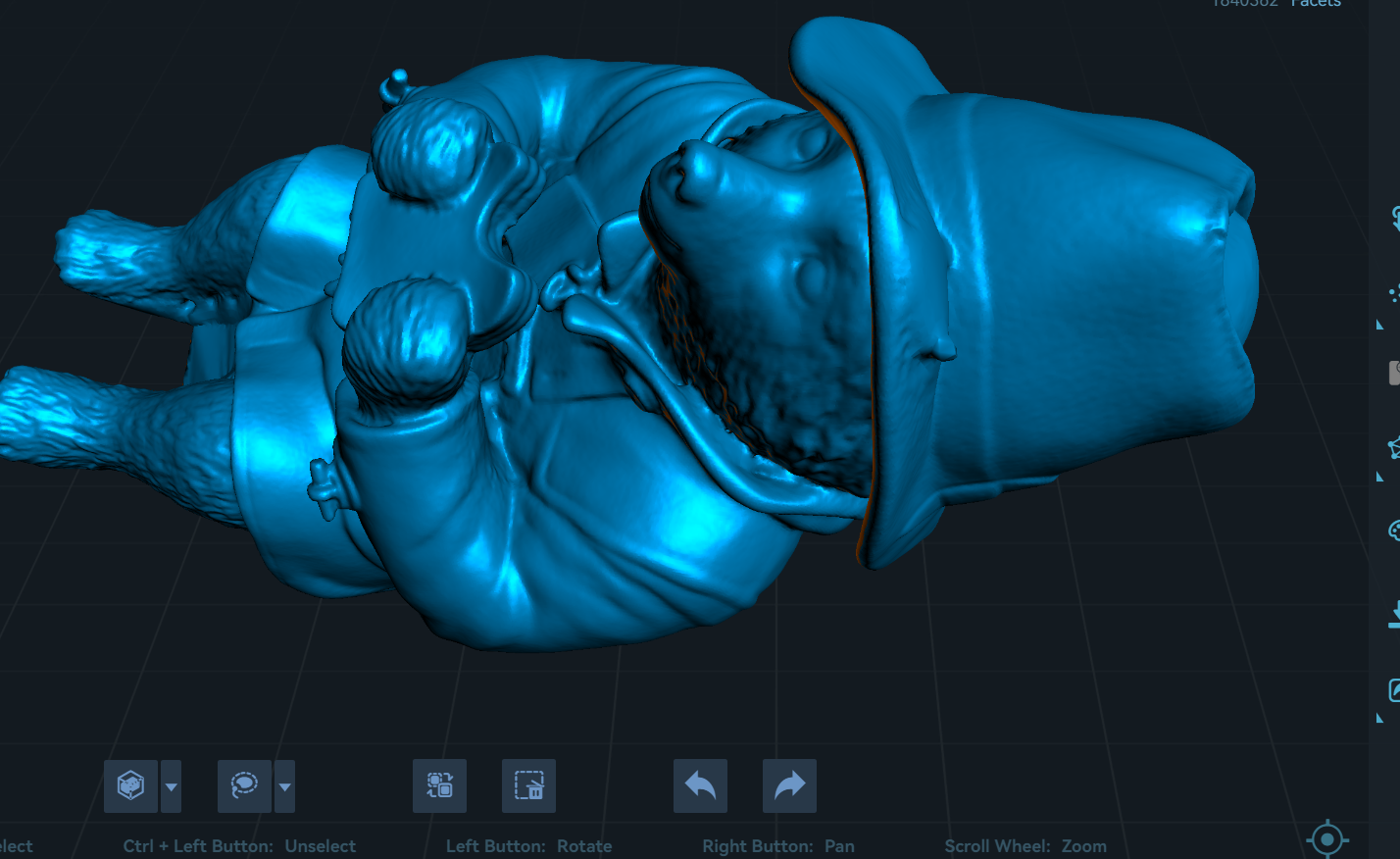1400x859 pixels.
Task: Recenter view with the target icon
Action: [1326, 839]
